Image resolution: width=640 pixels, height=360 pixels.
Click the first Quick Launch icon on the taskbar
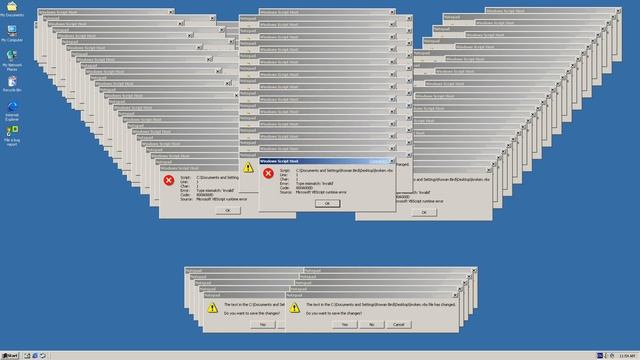click(x=27, y=356)
